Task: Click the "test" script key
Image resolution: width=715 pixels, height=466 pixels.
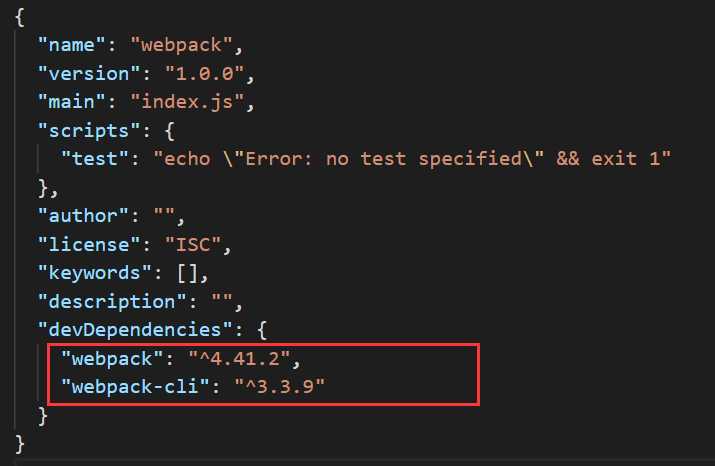Action: click(x=95, y=159)
